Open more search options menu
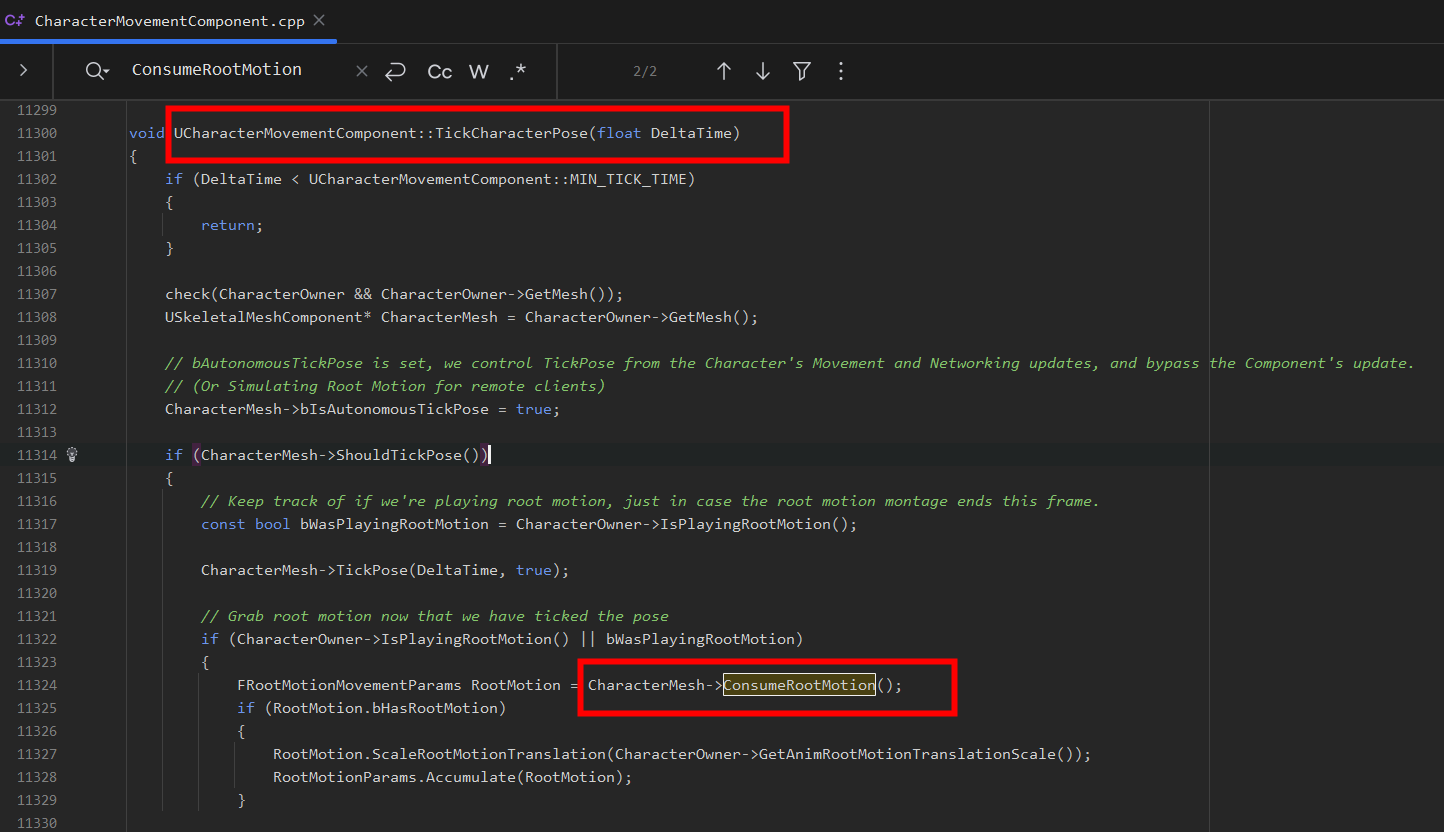 (841, 71)
